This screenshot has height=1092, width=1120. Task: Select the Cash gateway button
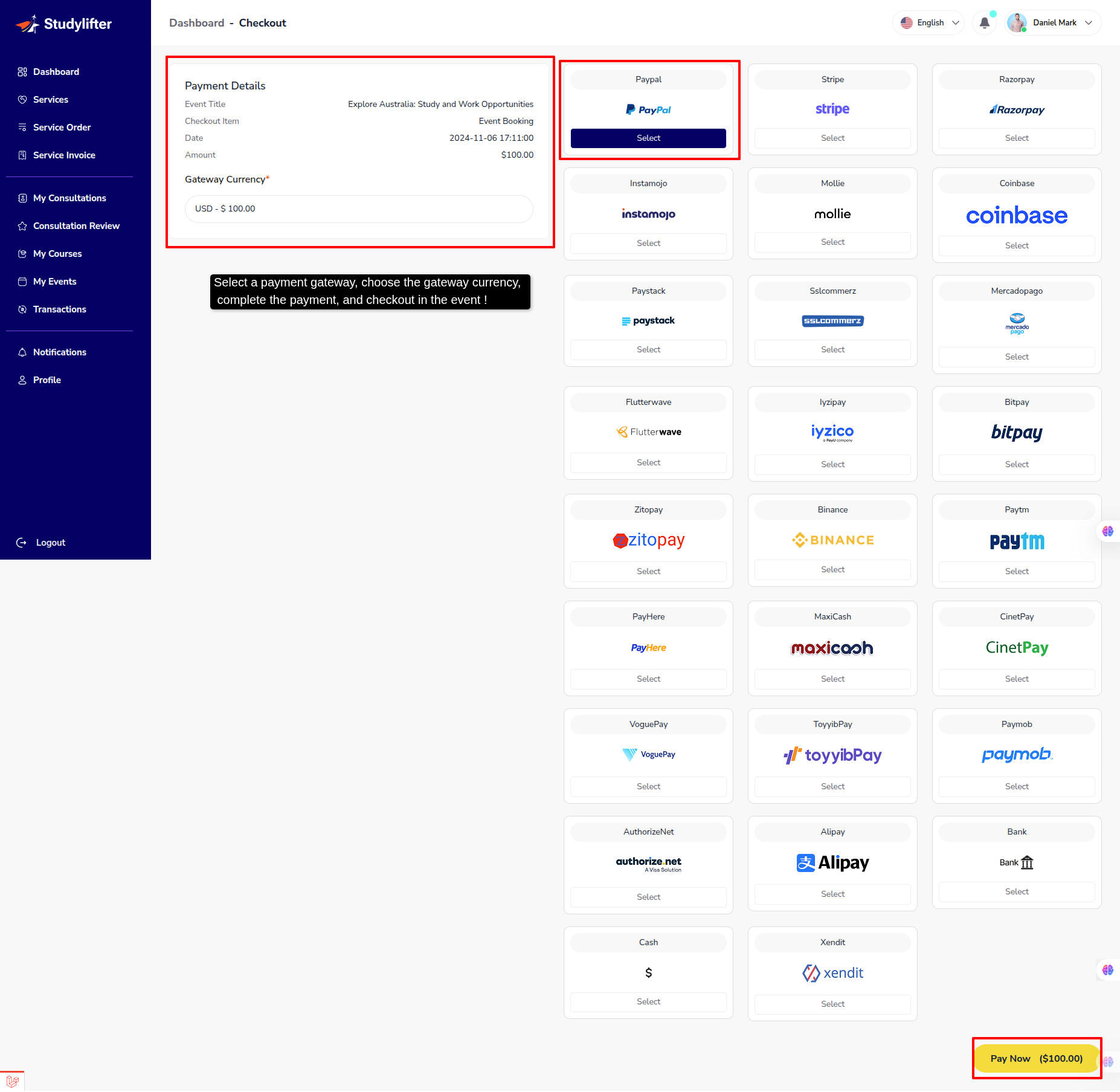point(648,1002)
